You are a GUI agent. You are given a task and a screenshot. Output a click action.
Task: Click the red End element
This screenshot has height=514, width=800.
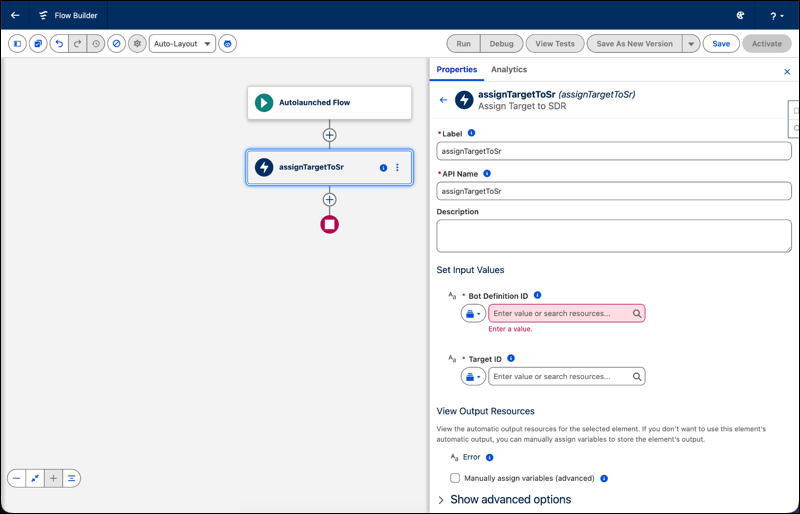(330, 225)
